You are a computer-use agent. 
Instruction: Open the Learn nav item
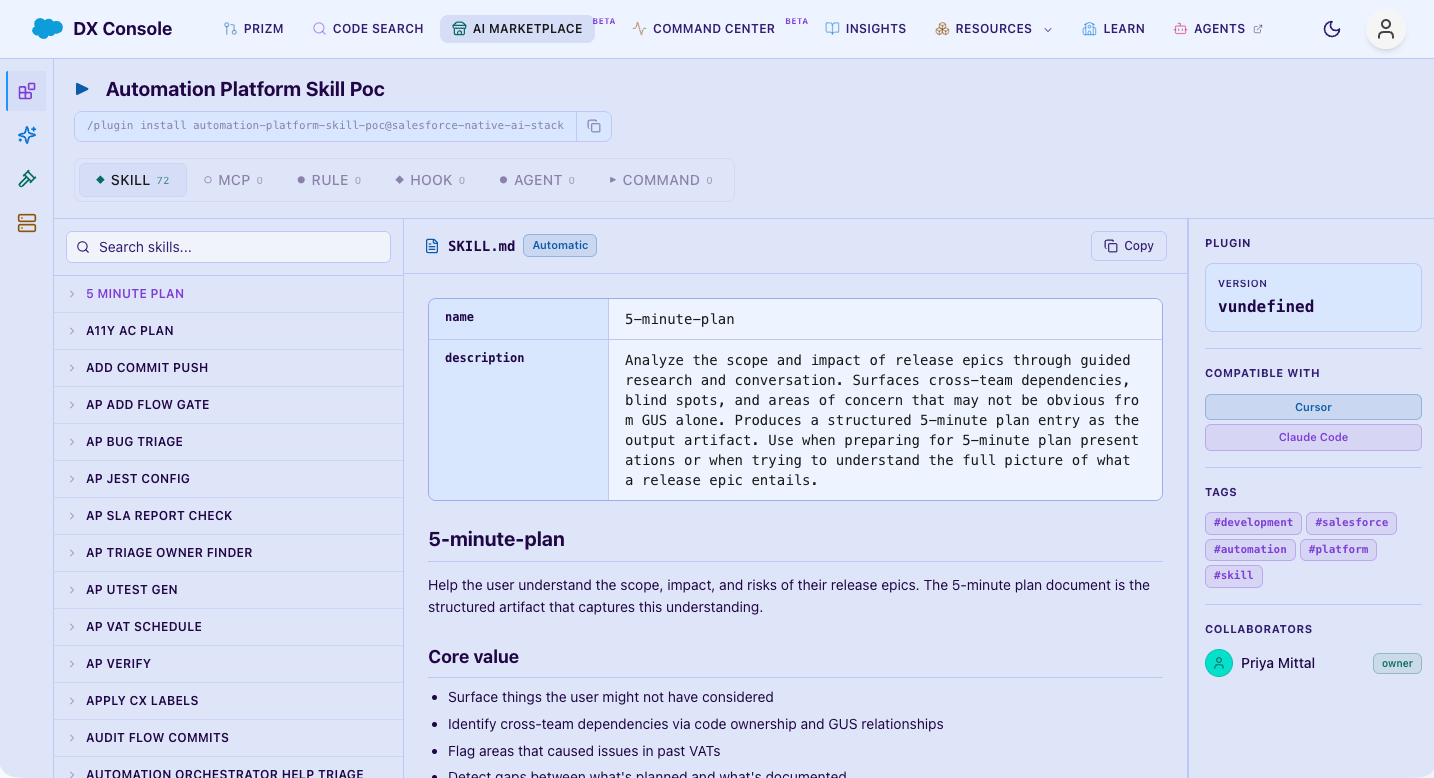click(1113, 29)
